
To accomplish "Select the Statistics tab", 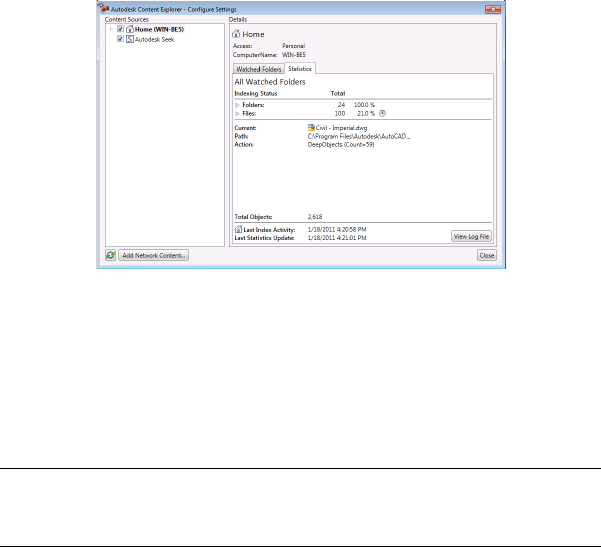I will tap(300, 69).
